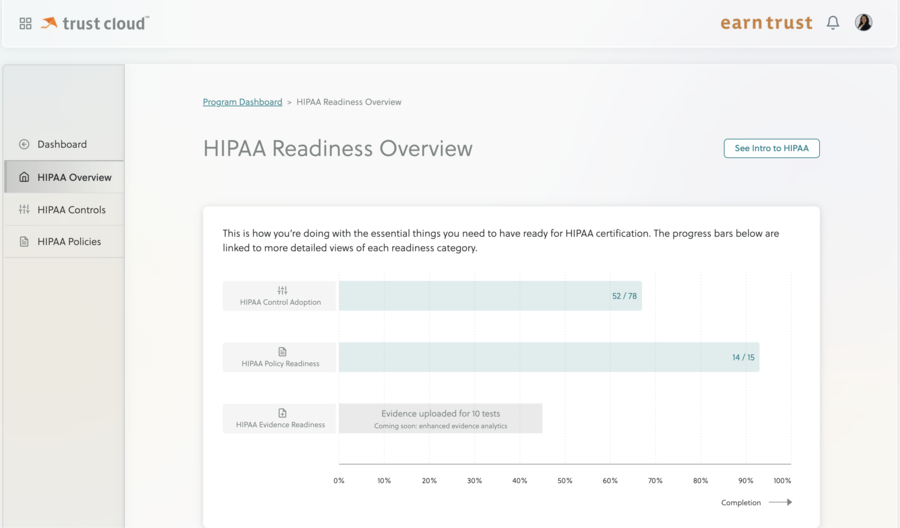This screenshot has height=528, width=900.
Task: Click the HIPAA Controls sliders icon
Action: tap(24, 210)
